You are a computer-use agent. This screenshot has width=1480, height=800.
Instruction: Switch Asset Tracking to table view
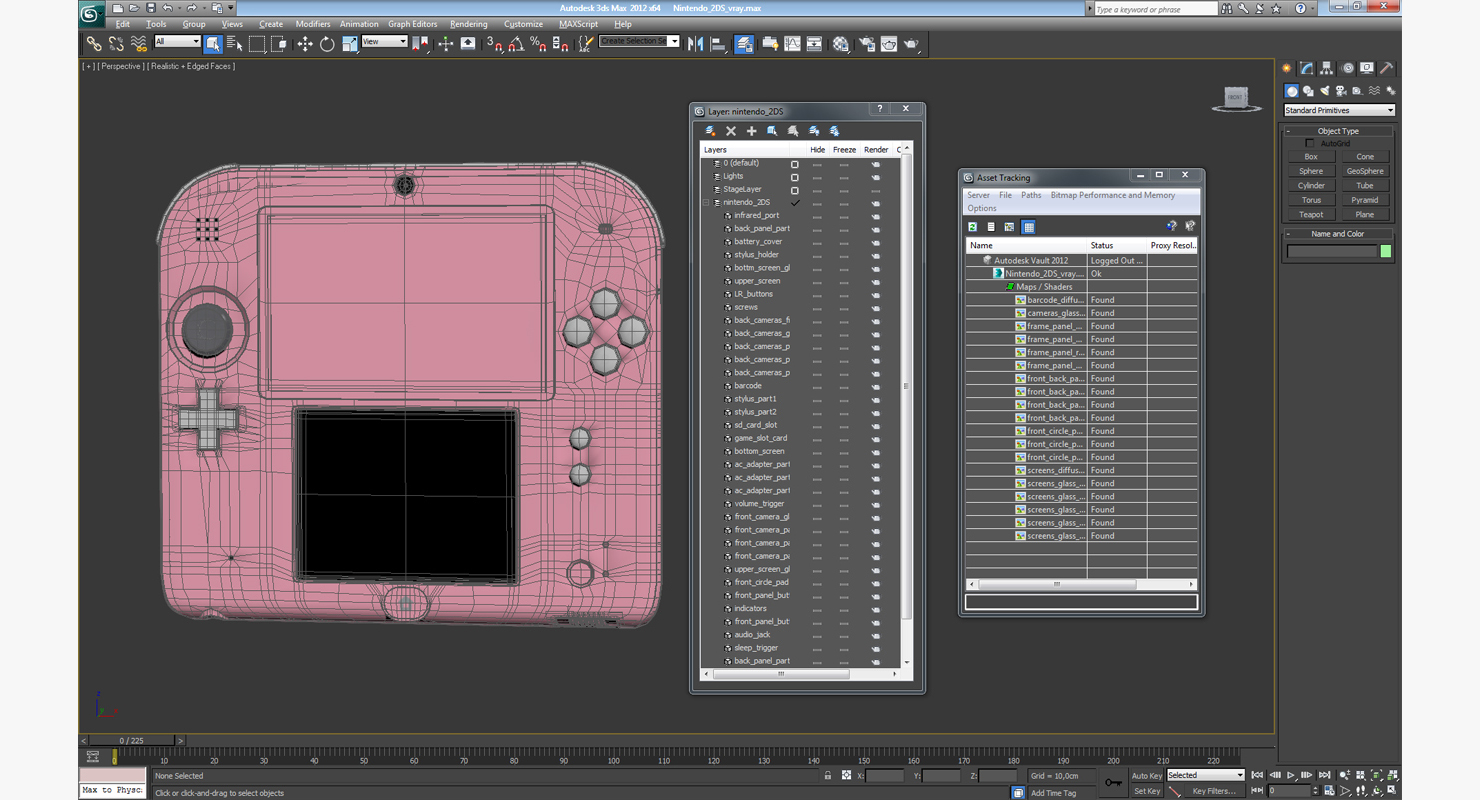pyautogui.click(x=1028, y=227)
